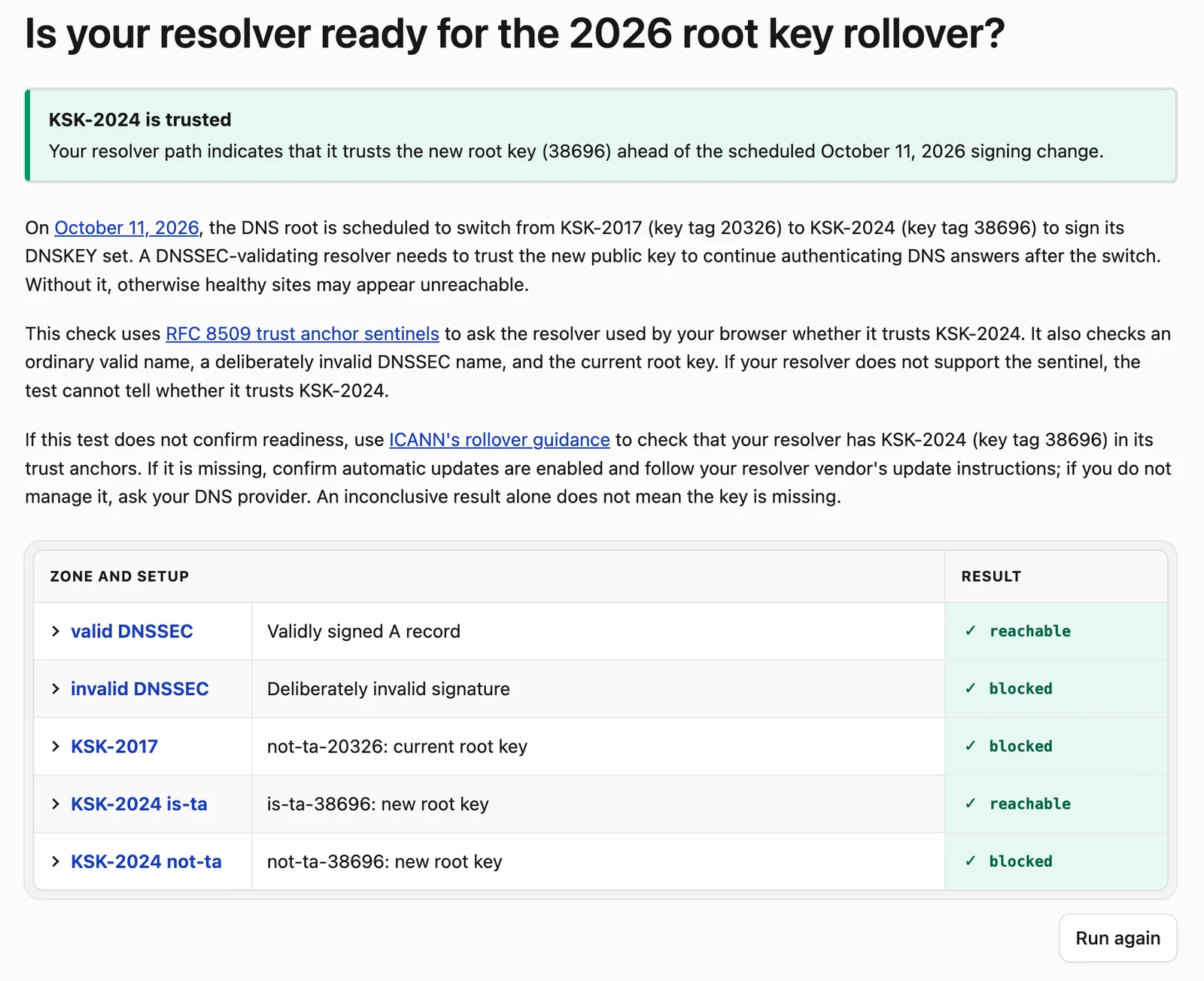Click the checkmark in KSK-2024 is-ta result

pyautogui.click(x=971, y=803)
